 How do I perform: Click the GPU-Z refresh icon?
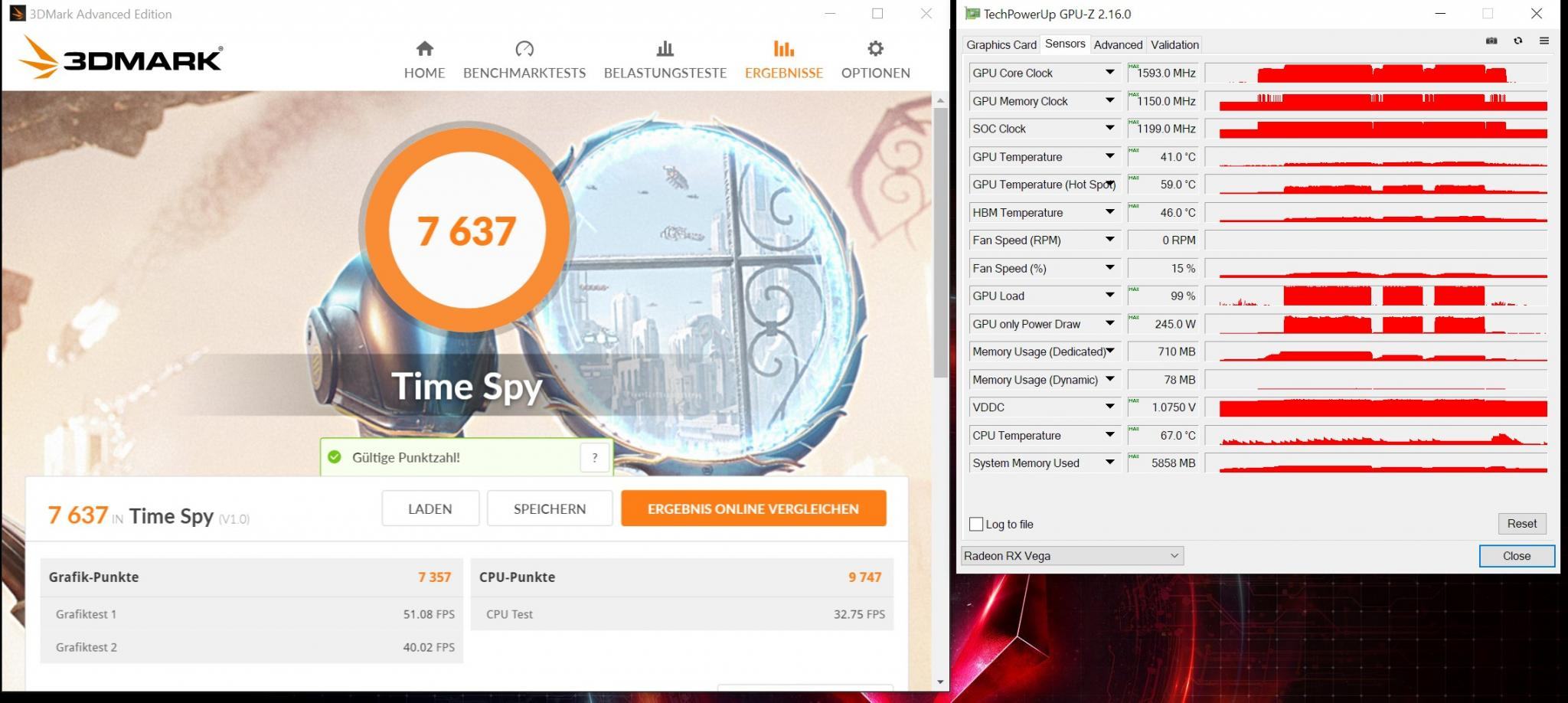(x=1517, y=41)
